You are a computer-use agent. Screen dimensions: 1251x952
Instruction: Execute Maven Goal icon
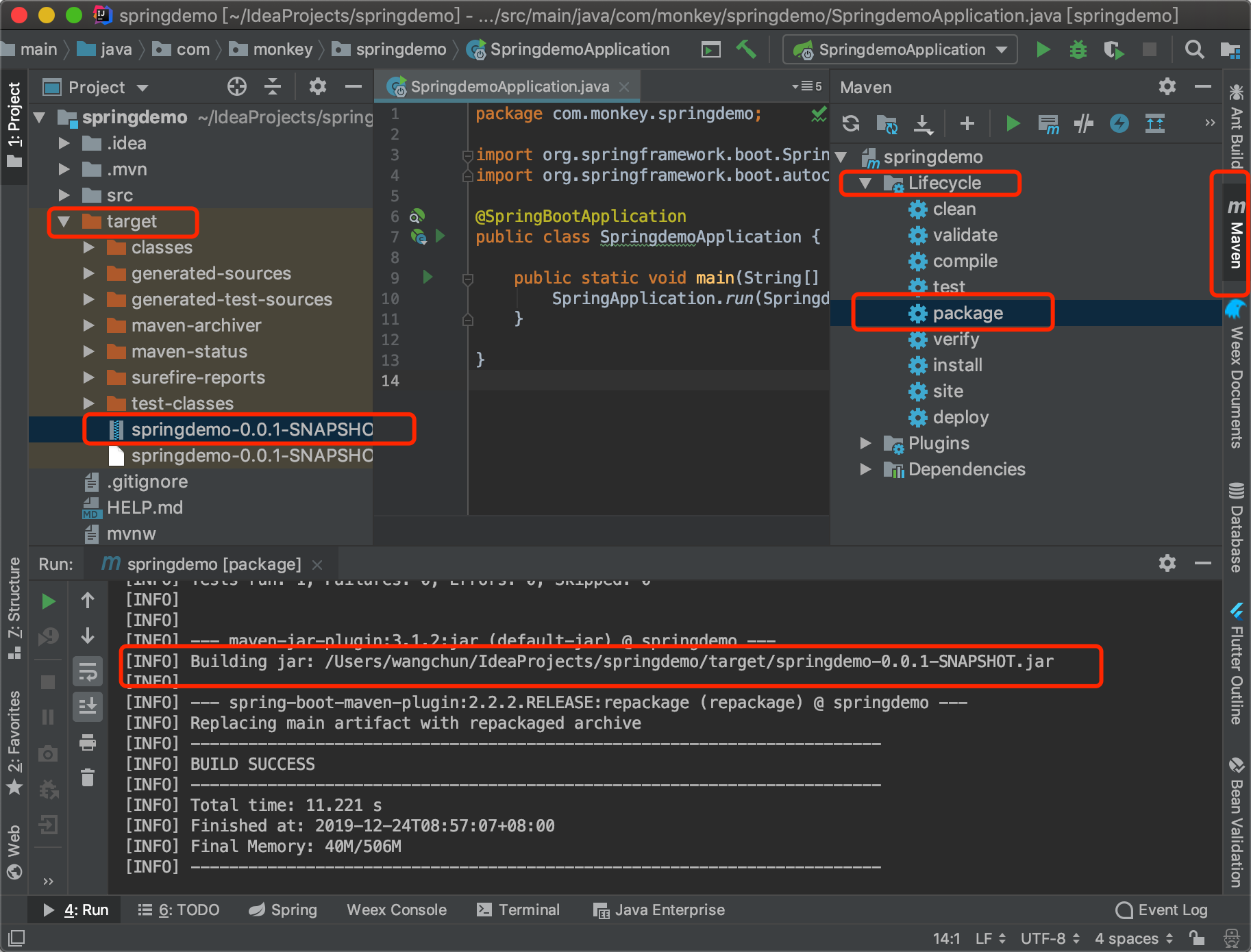coord(1048,124)
